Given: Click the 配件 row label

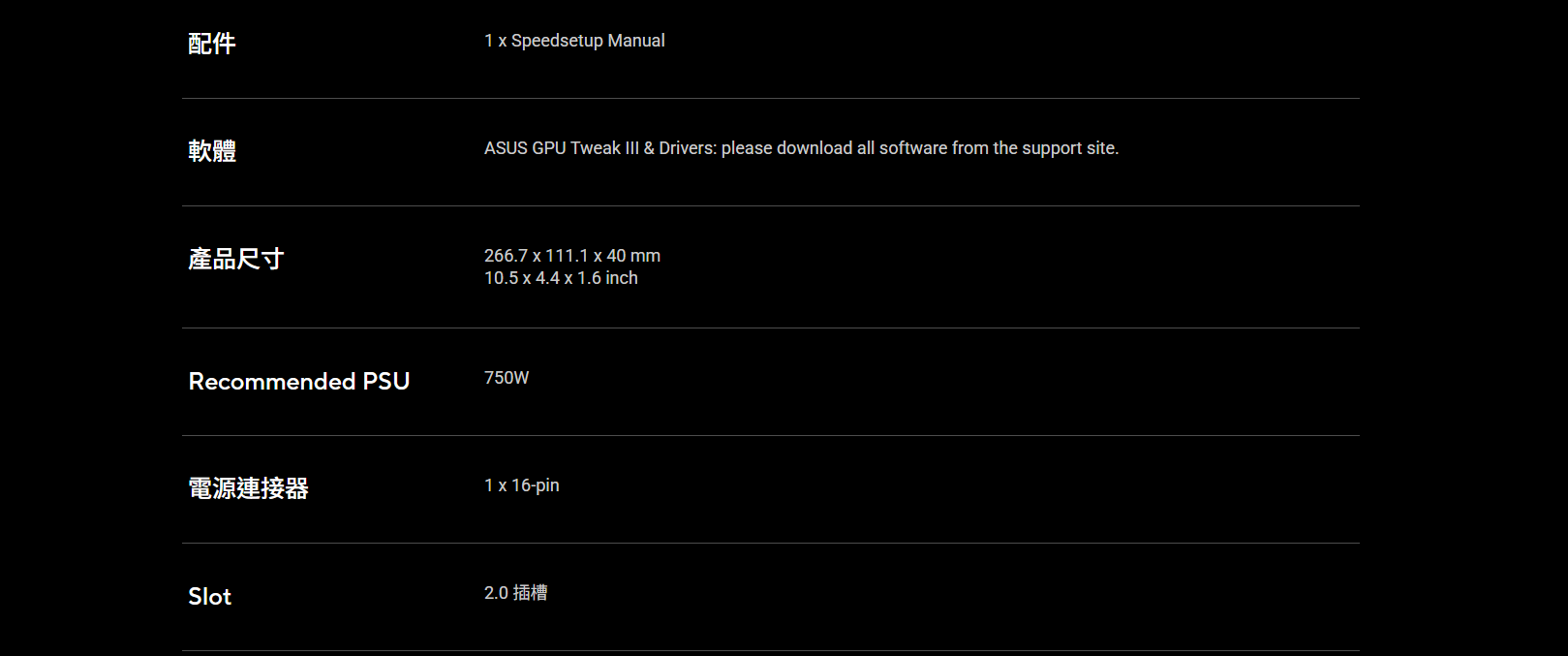Looking at the screenshot, I should (x=212, y=44).
